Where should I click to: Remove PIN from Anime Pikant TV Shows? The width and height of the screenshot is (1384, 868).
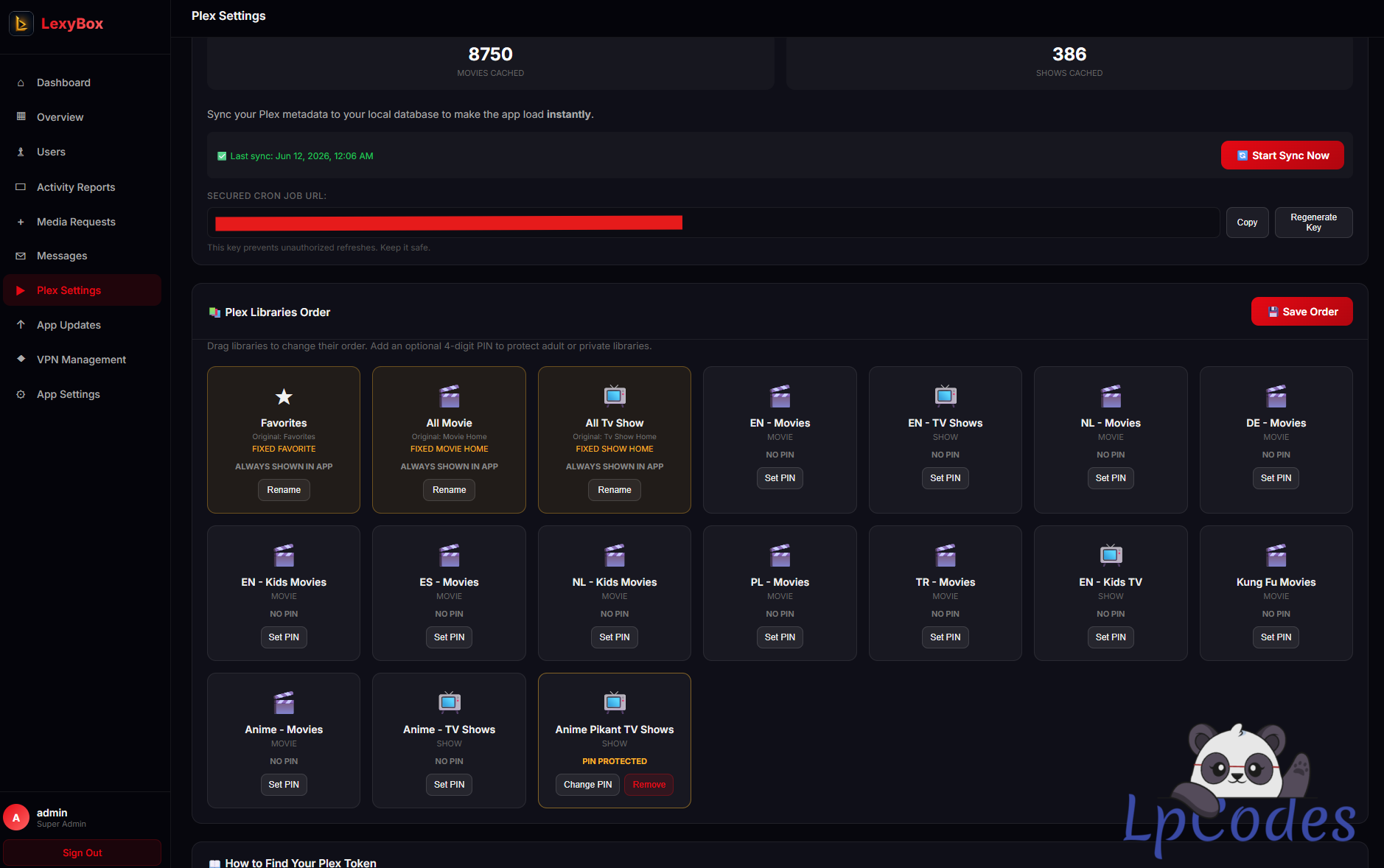649,785
